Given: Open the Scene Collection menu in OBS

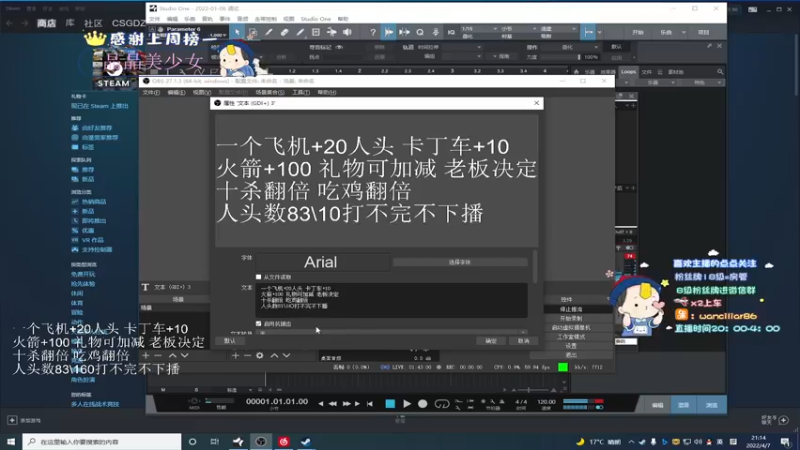Looking at the screenshot, I should 270,92.
